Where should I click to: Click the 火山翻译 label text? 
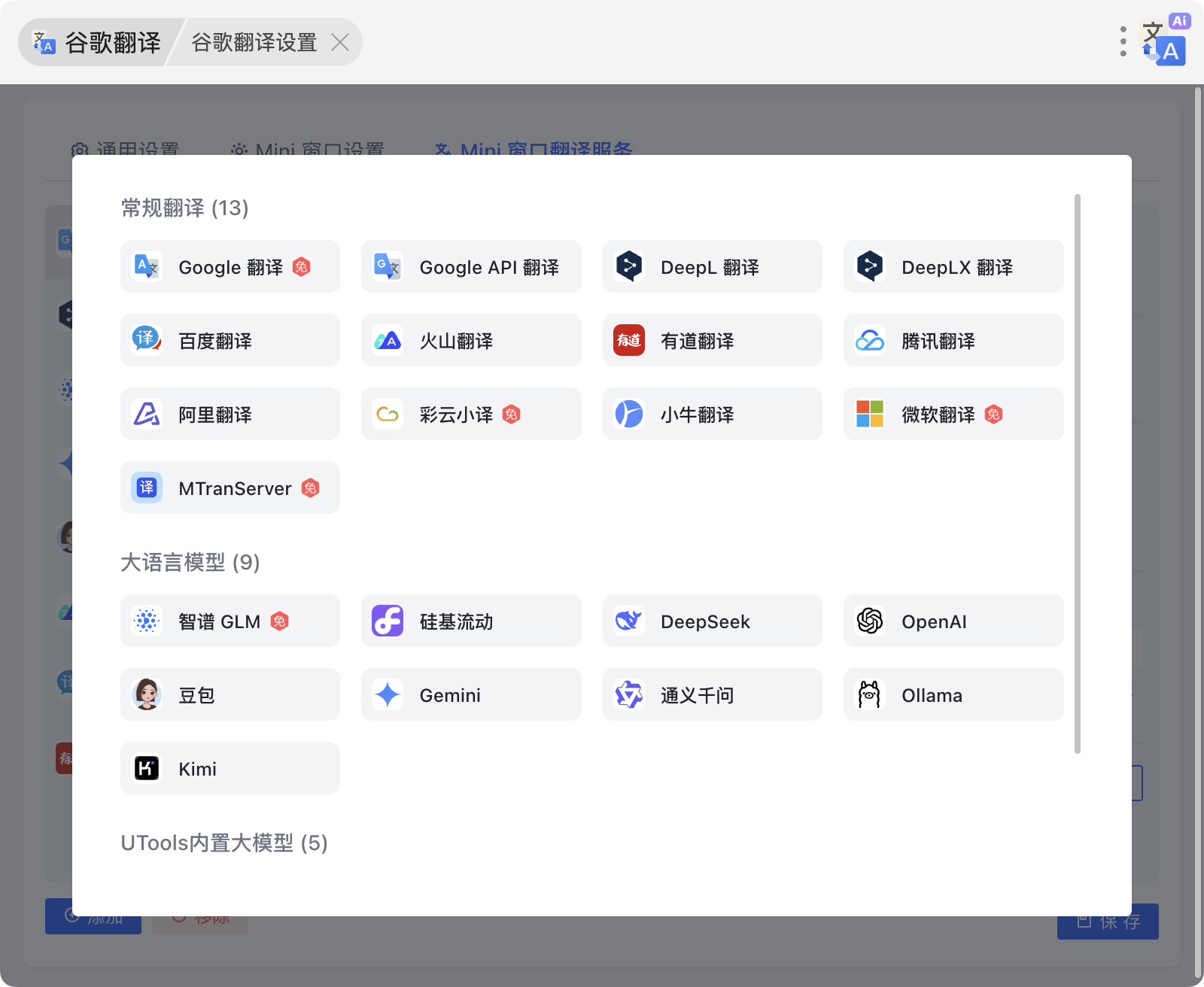click(456, 341)
